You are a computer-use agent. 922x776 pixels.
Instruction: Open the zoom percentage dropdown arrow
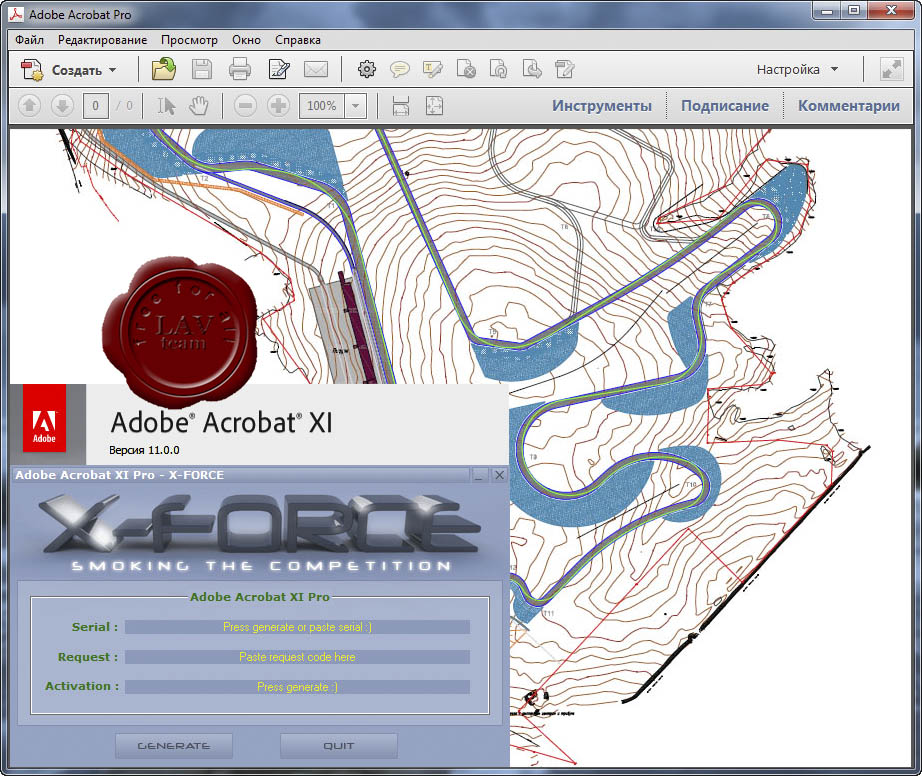(355, 106)
